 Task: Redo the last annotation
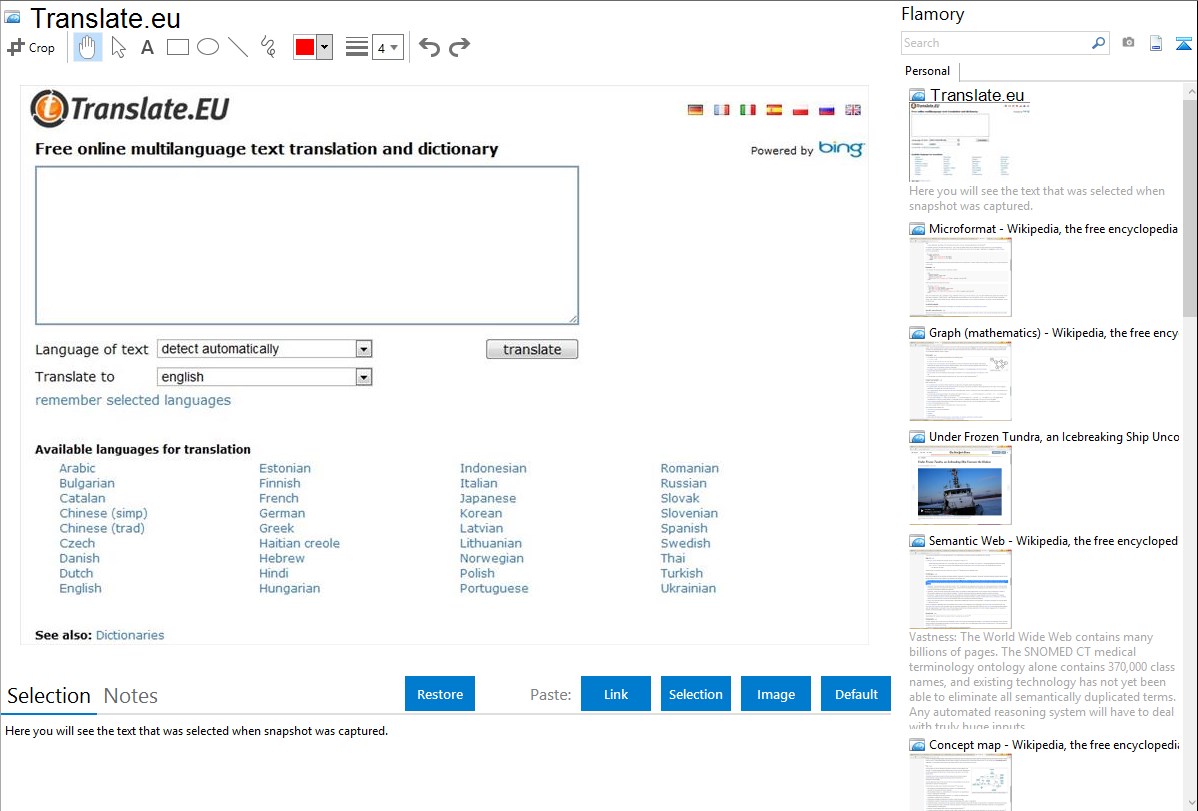point(459,47)
